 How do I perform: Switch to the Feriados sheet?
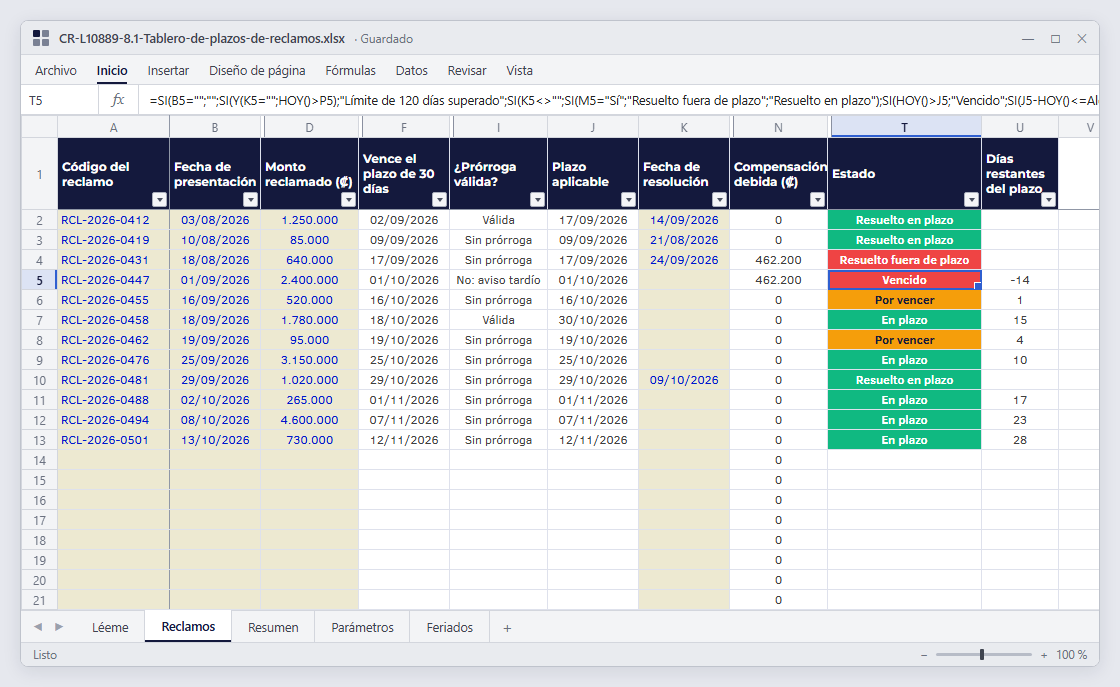449,628
